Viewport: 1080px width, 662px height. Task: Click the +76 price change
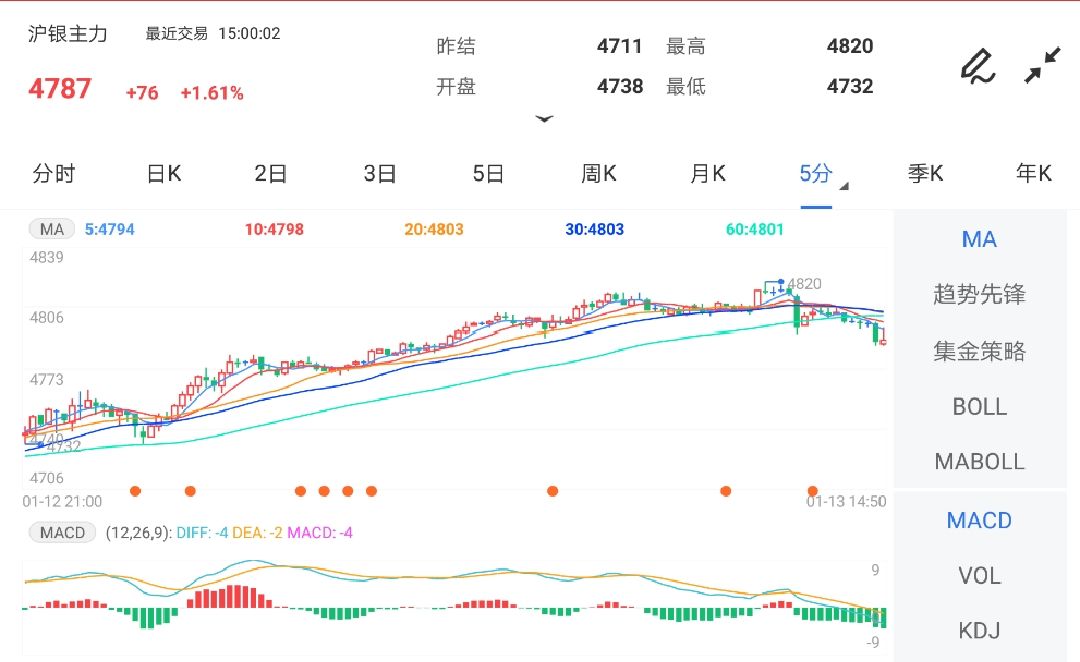point(142,93)
